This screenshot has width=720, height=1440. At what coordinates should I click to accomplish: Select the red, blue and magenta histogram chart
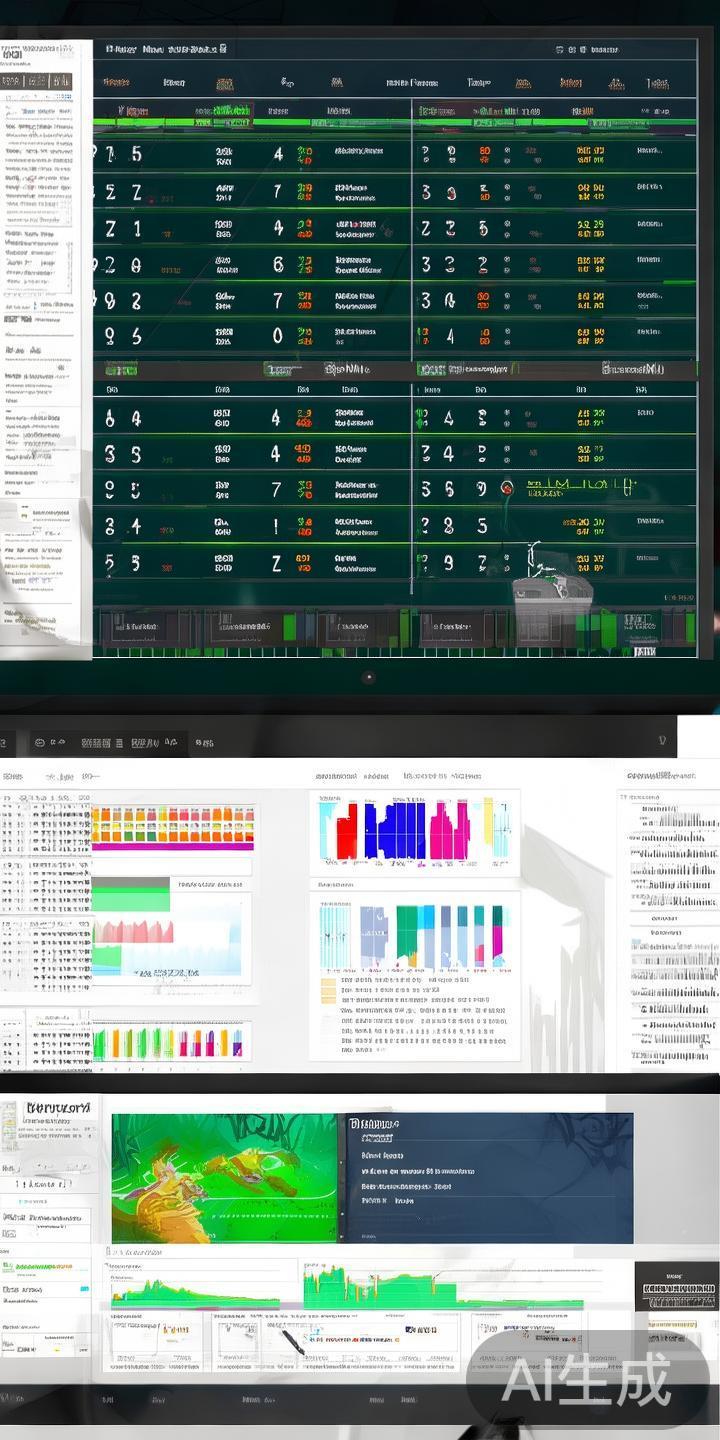pyautogui.click(x=415, y=829)
